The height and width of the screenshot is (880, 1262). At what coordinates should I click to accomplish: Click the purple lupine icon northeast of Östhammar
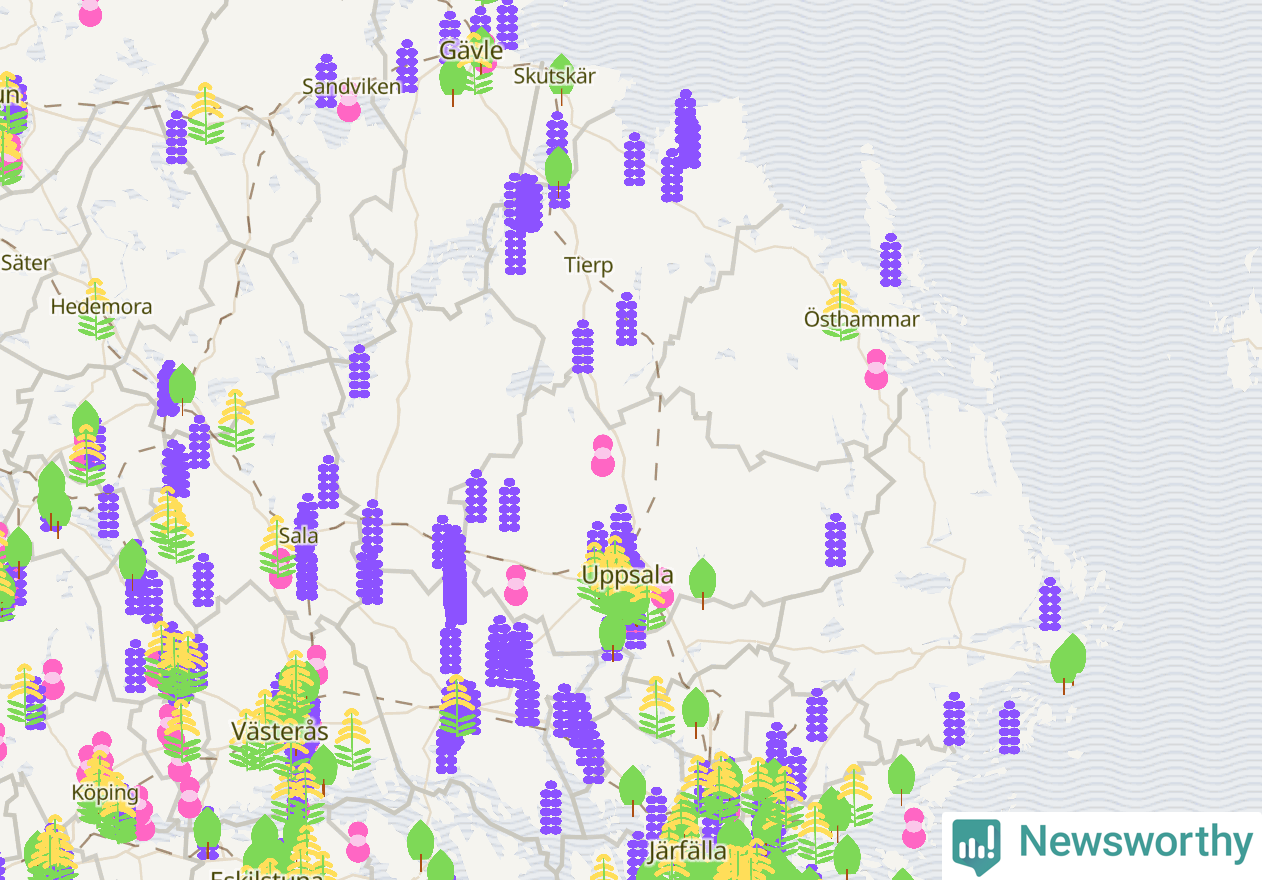coord(891,260)
